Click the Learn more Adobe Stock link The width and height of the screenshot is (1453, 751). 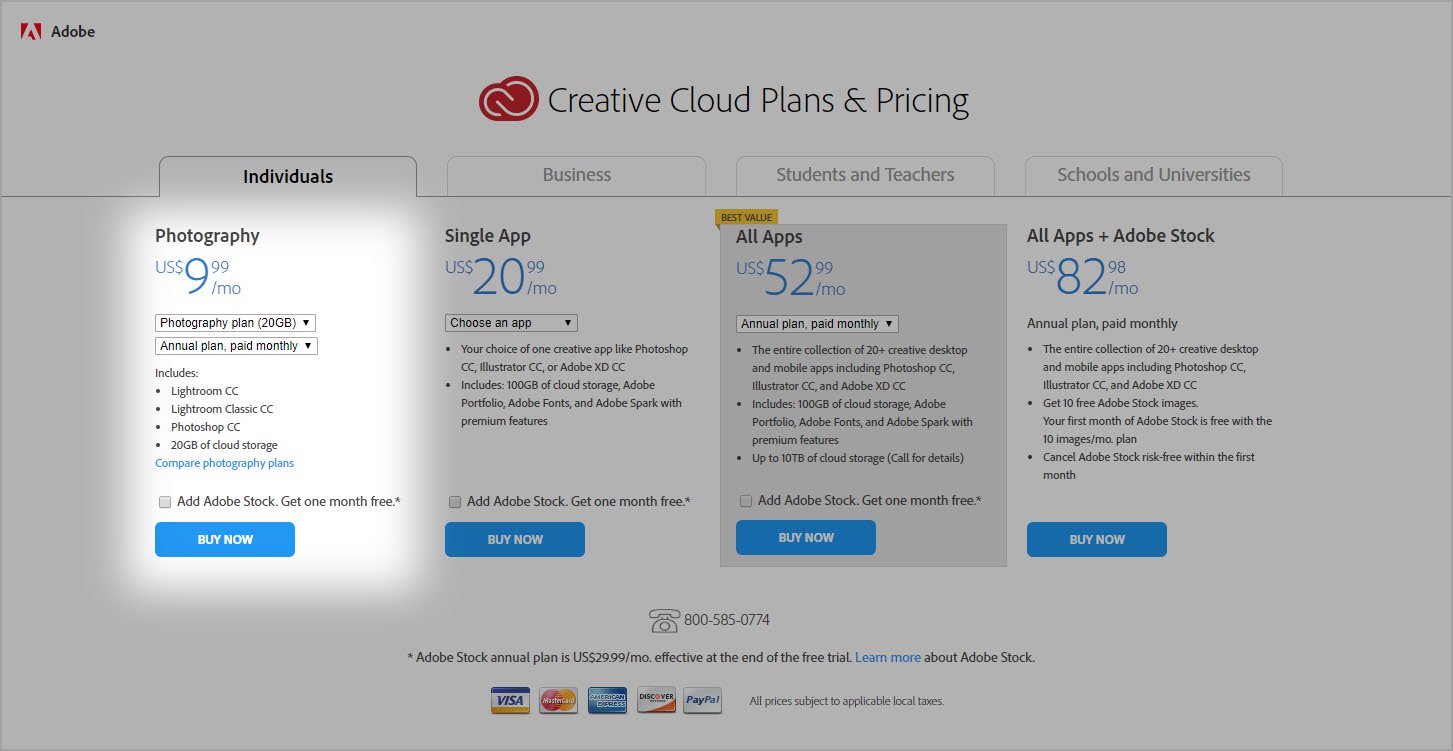(888, 658)
